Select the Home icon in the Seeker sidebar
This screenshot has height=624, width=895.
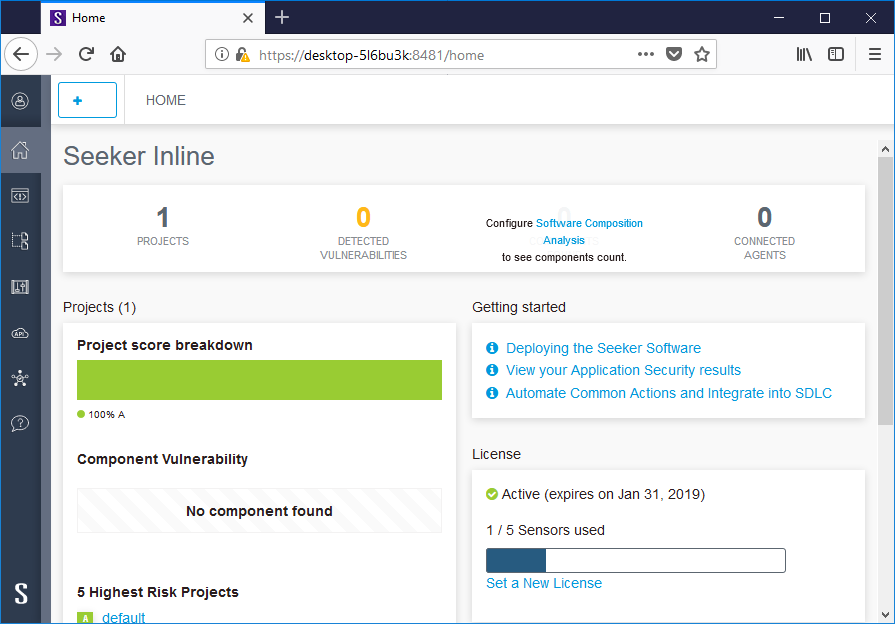point(20,149)
